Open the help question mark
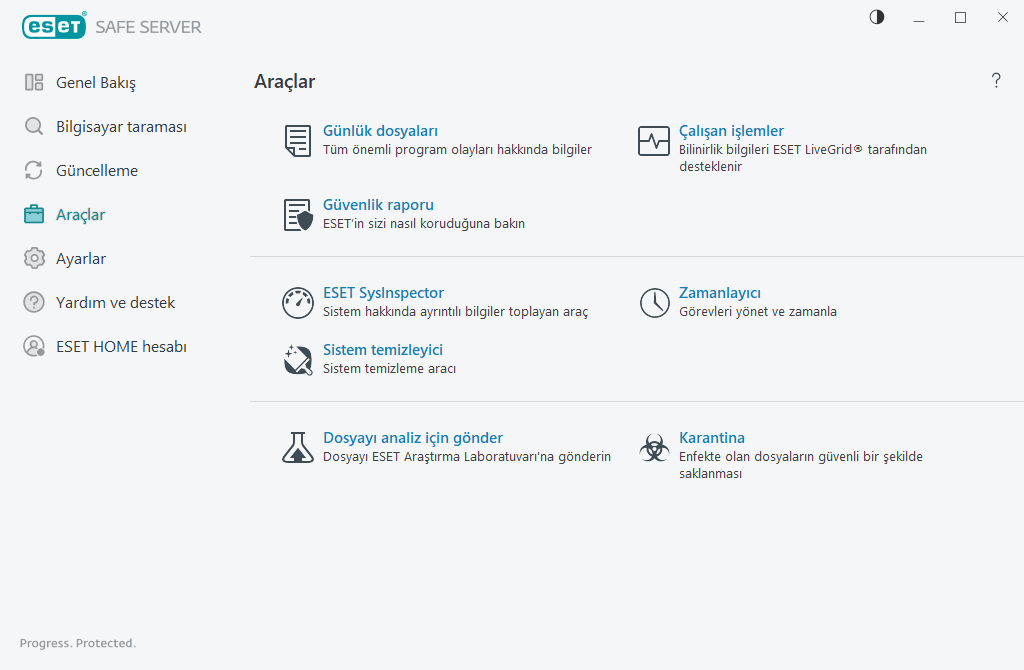Viewport: 1024px width, 670px height. pyautogui.click(x=996, y=81)
